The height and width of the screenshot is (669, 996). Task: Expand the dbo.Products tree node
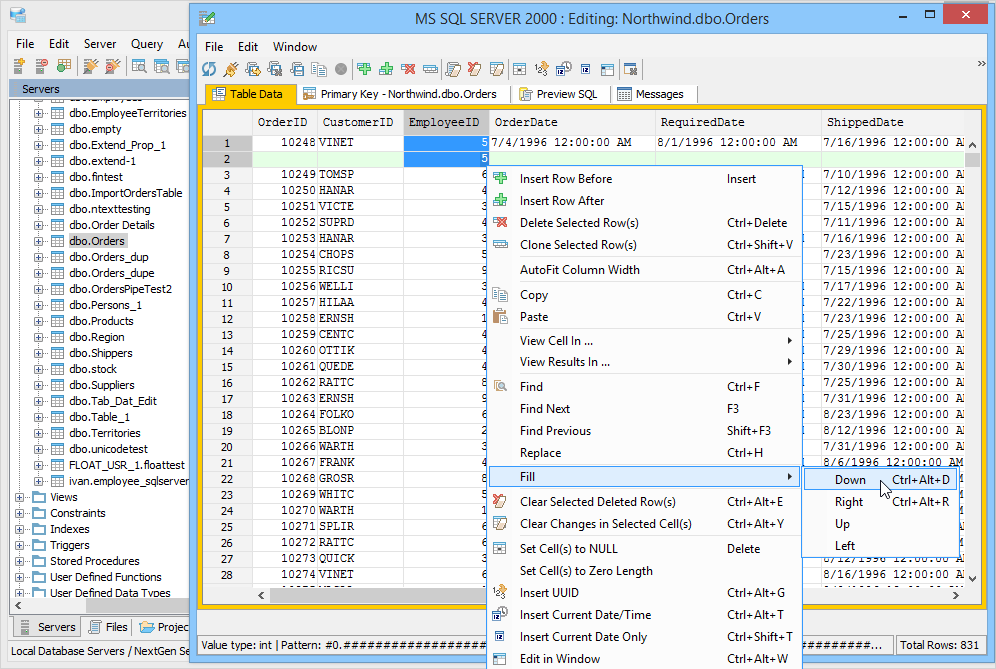point(39,321)
